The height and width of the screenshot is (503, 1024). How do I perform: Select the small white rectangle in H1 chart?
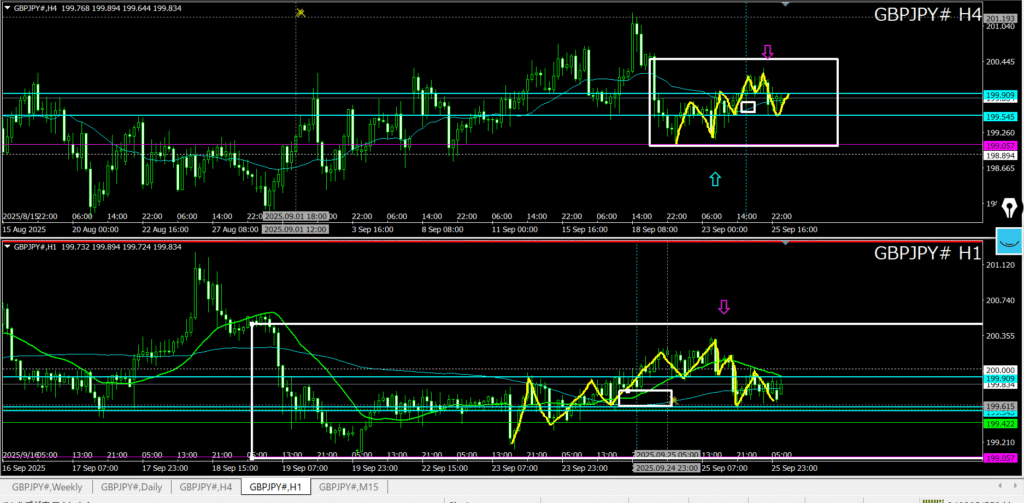(645, 397)
